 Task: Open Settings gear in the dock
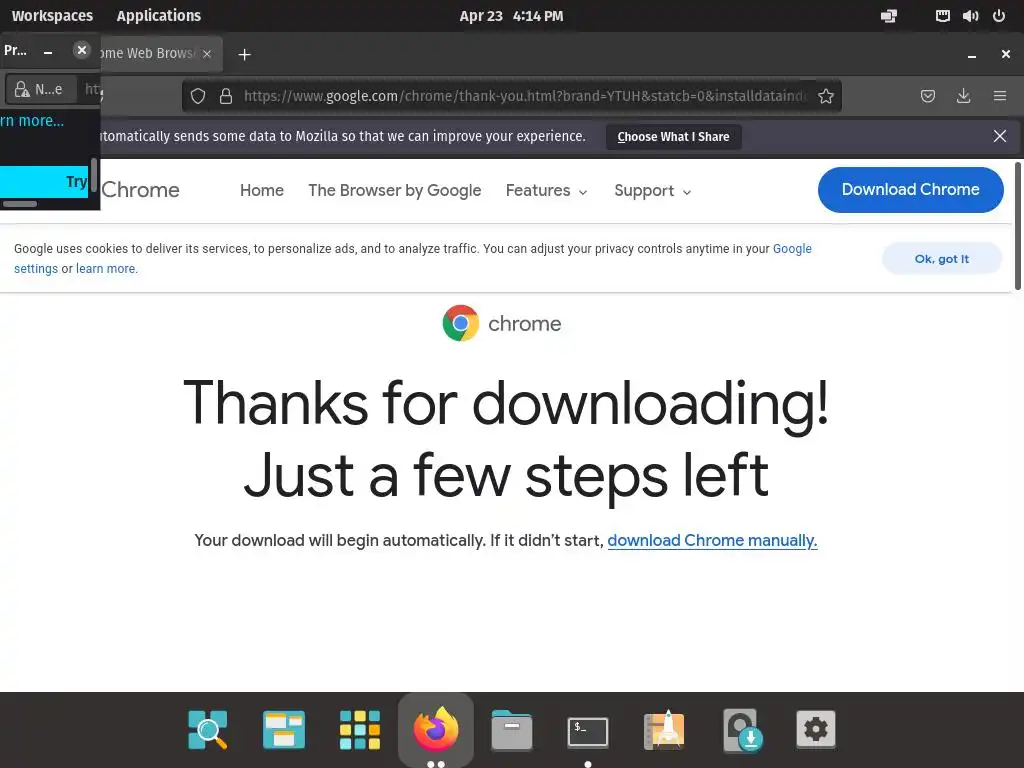(x=816, y=729)
